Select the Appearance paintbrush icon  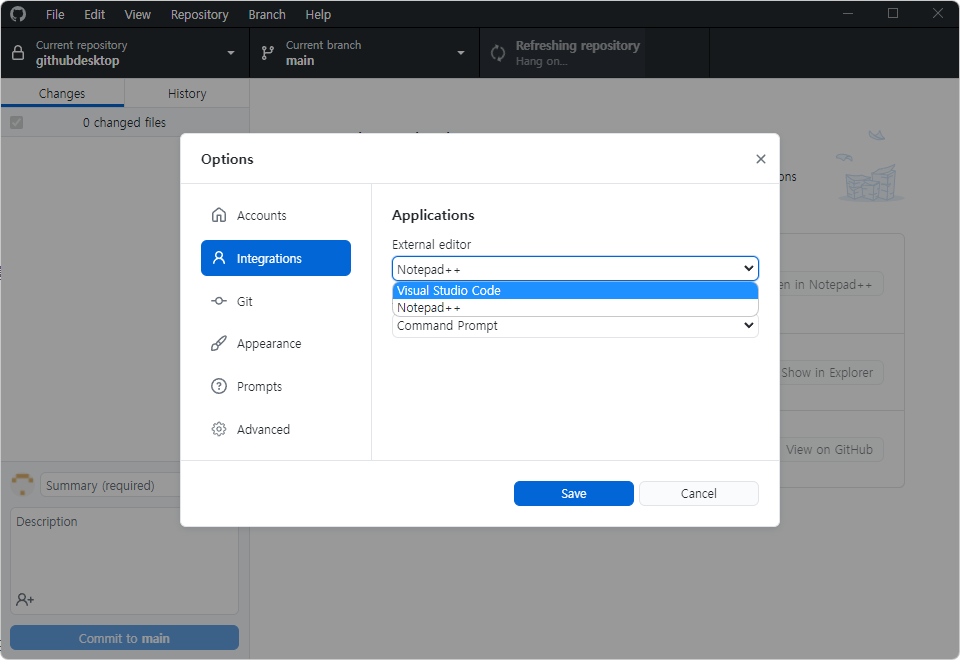point(218,343)
